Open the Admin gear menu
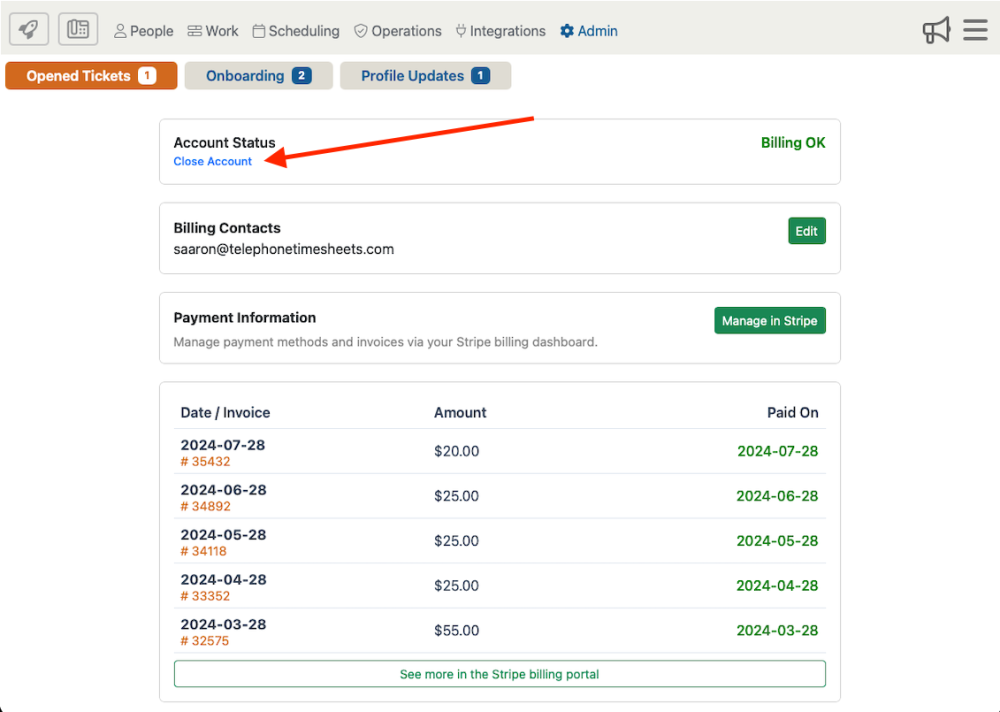 (589, 31)
